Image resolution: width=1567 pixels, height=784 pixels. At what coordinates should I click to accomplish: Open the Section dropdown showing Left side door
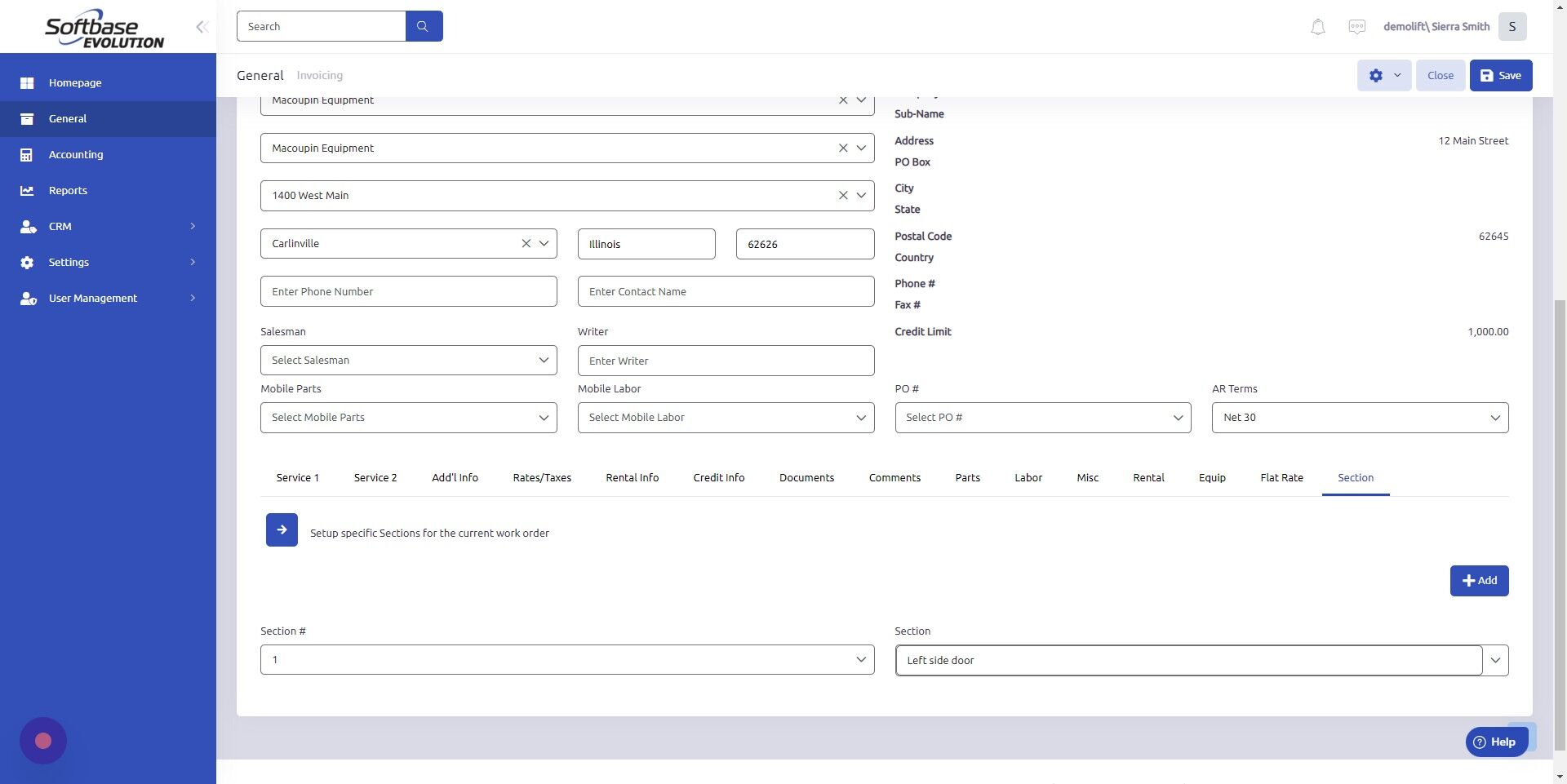[1496, 660]
